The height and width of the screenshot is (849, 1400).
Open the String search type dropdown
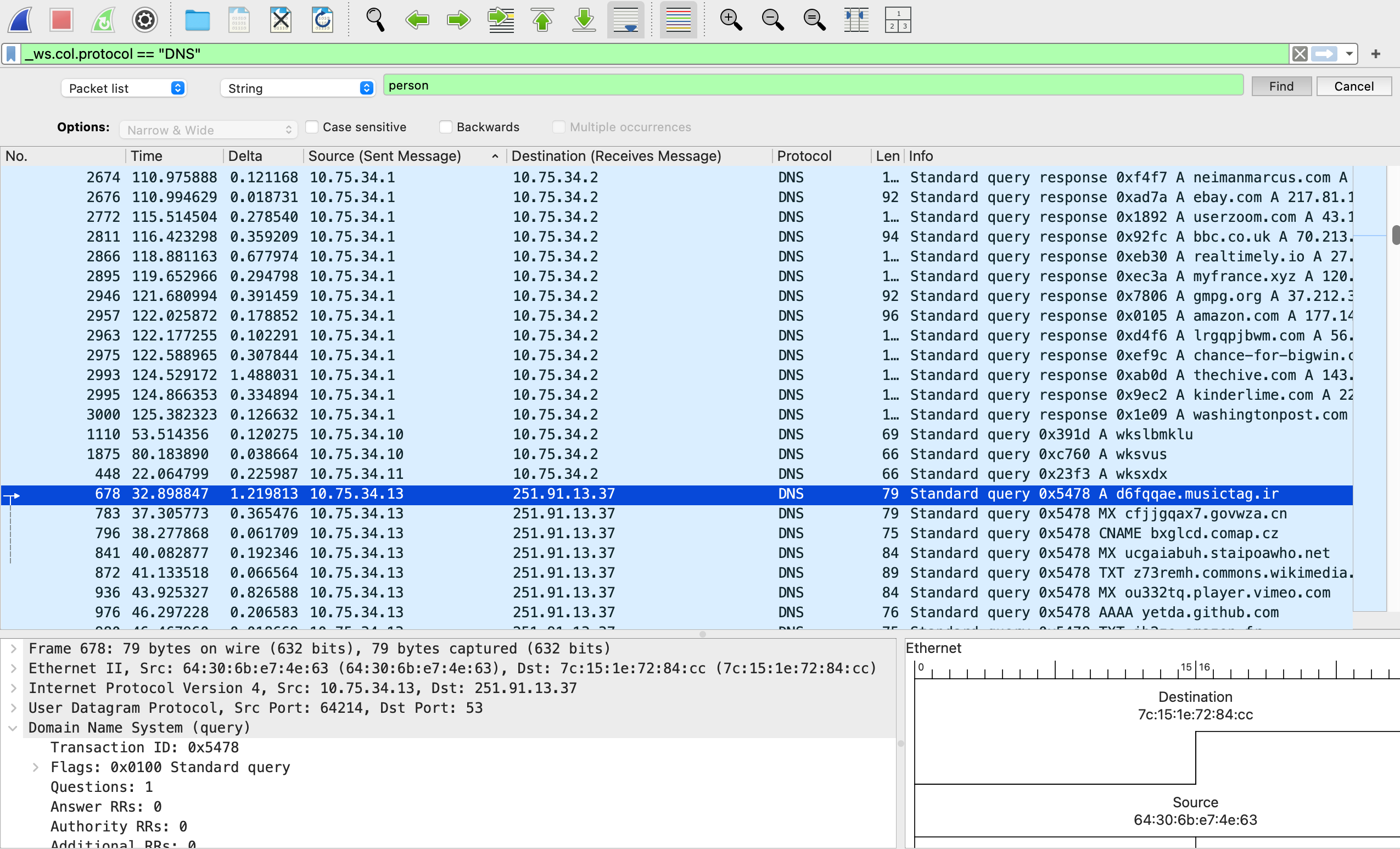[297, 88]
